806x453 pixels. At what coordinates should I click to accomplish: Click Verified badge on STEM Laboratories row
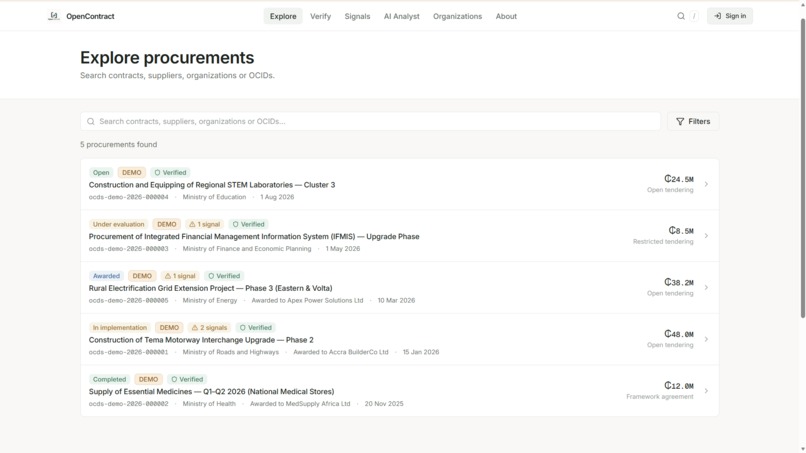tap(170, 173)
